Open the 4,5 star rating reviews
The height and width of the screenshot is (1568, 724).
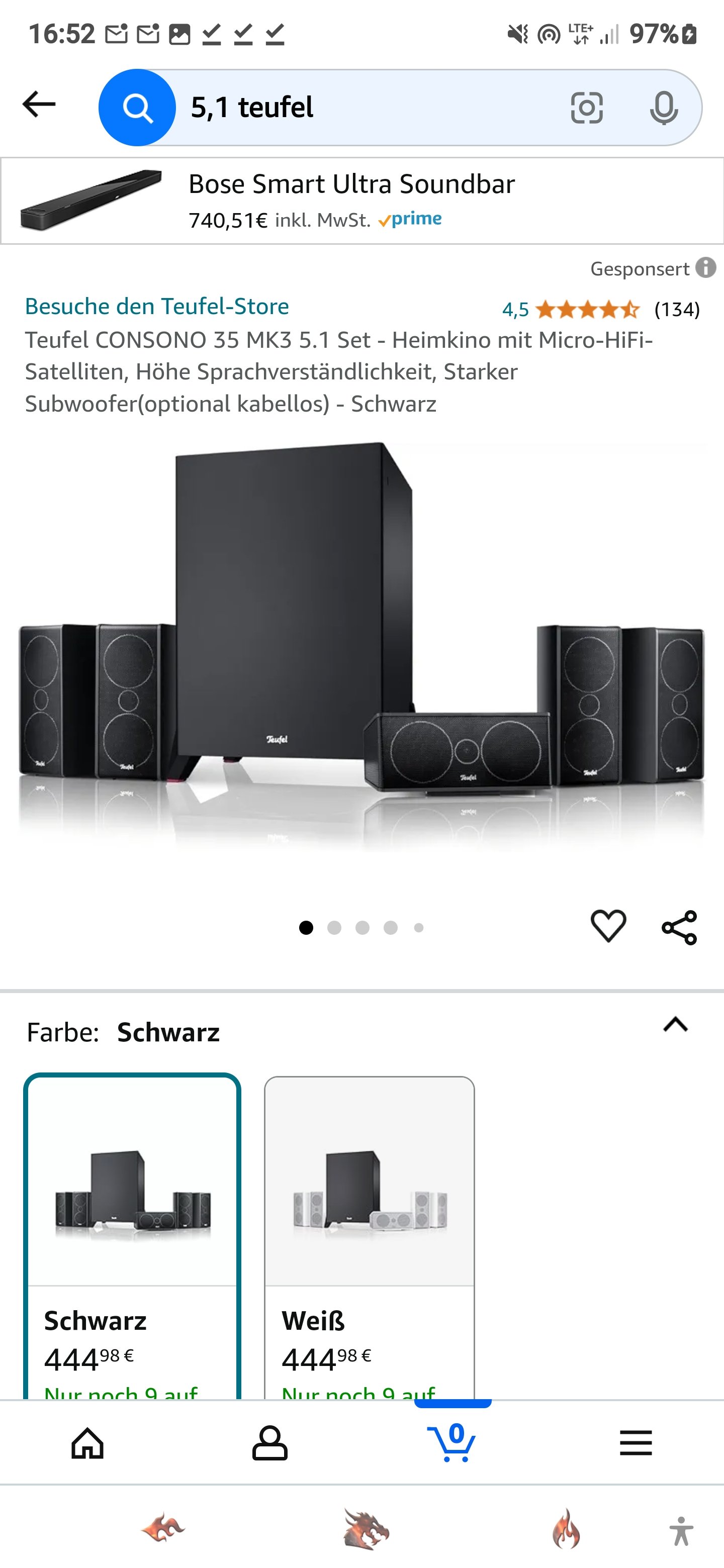click(600, 309)
